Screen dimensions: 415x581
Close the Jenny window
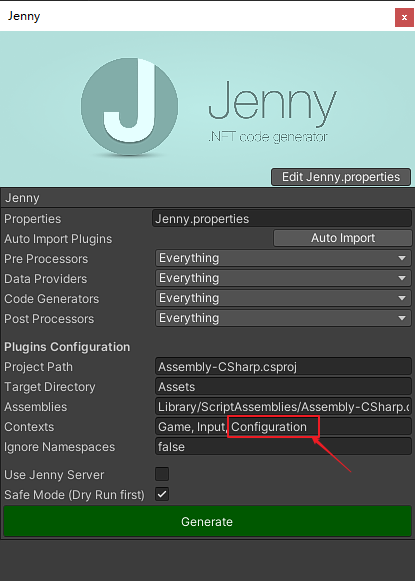(x=404, y=17)
